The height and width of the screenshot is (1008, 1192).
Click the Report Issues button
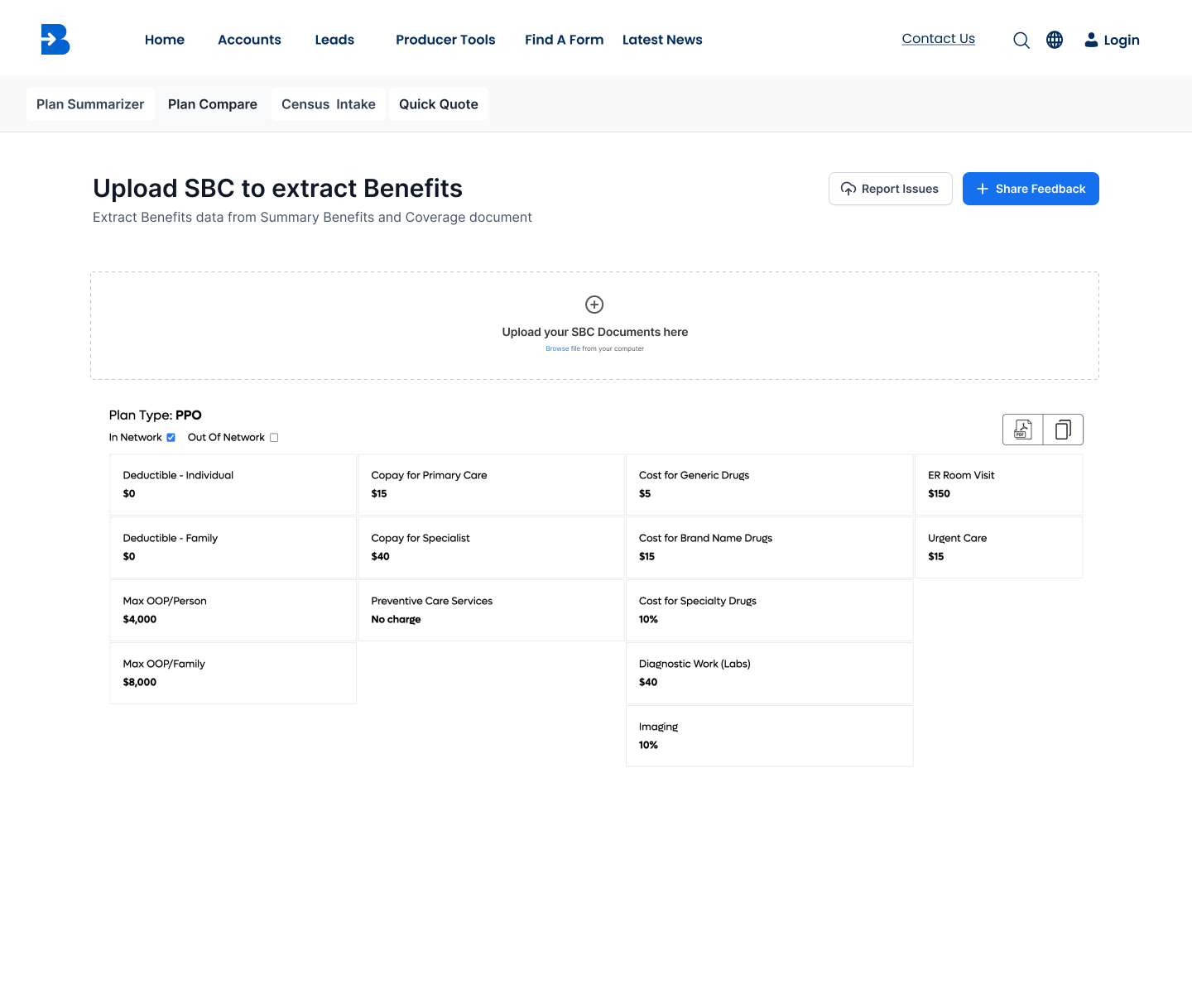(891, 189)
